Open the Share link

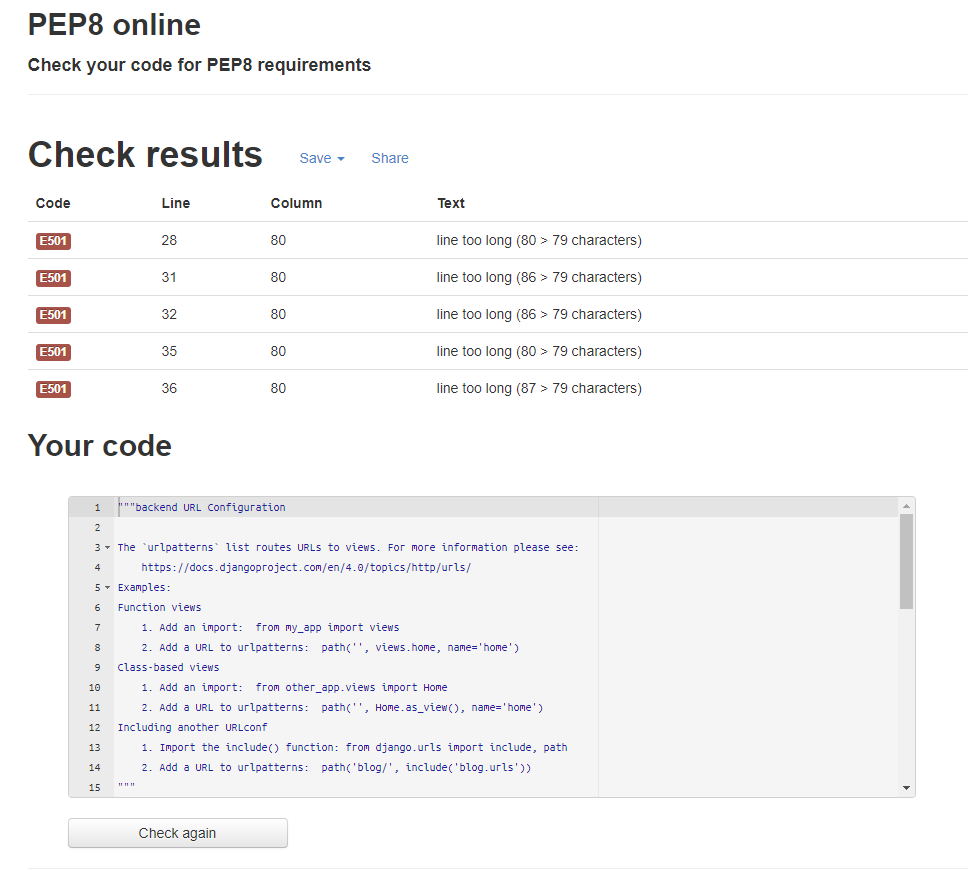click(389, 158)
